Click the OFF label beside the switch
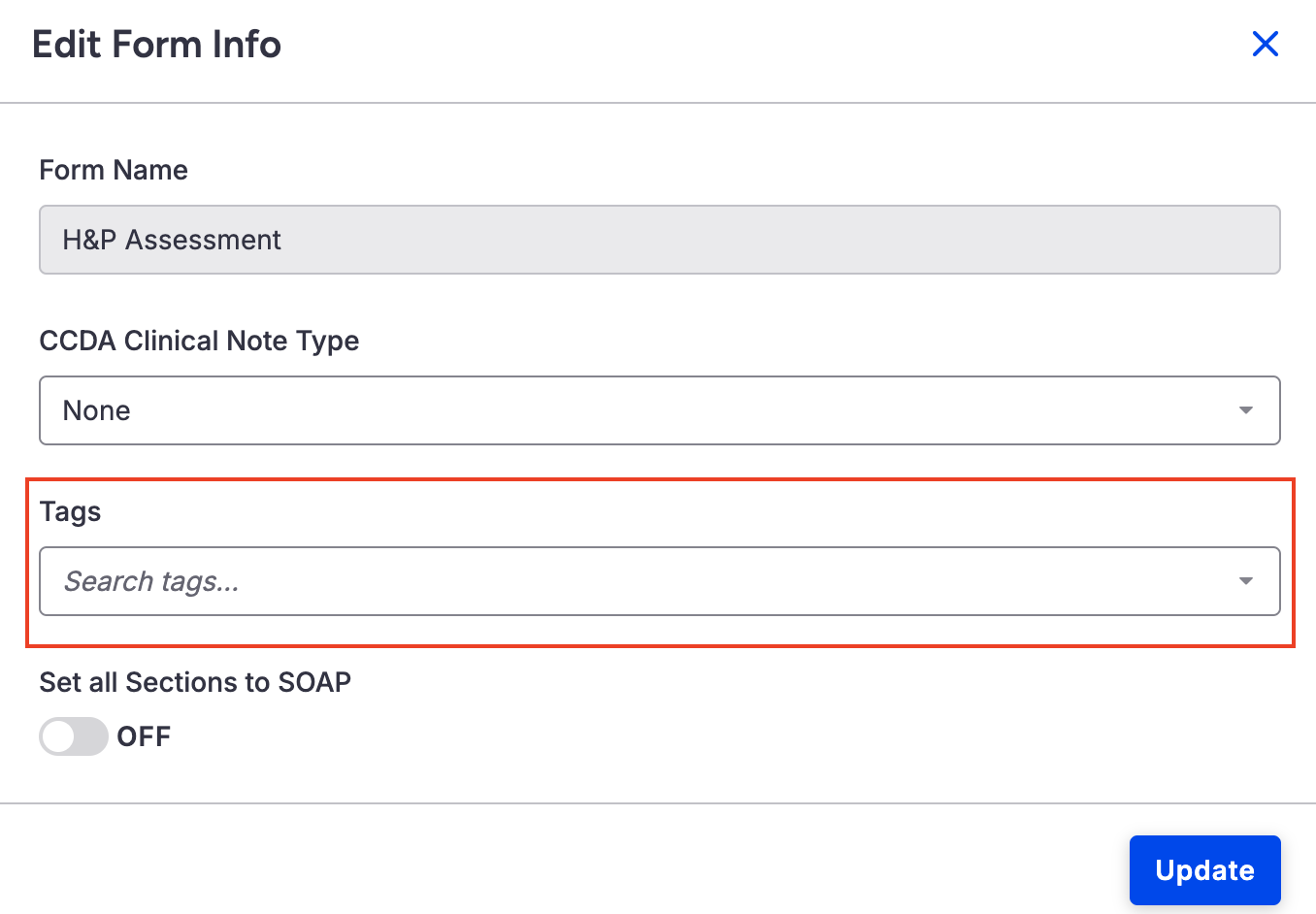 coord(144,736)
